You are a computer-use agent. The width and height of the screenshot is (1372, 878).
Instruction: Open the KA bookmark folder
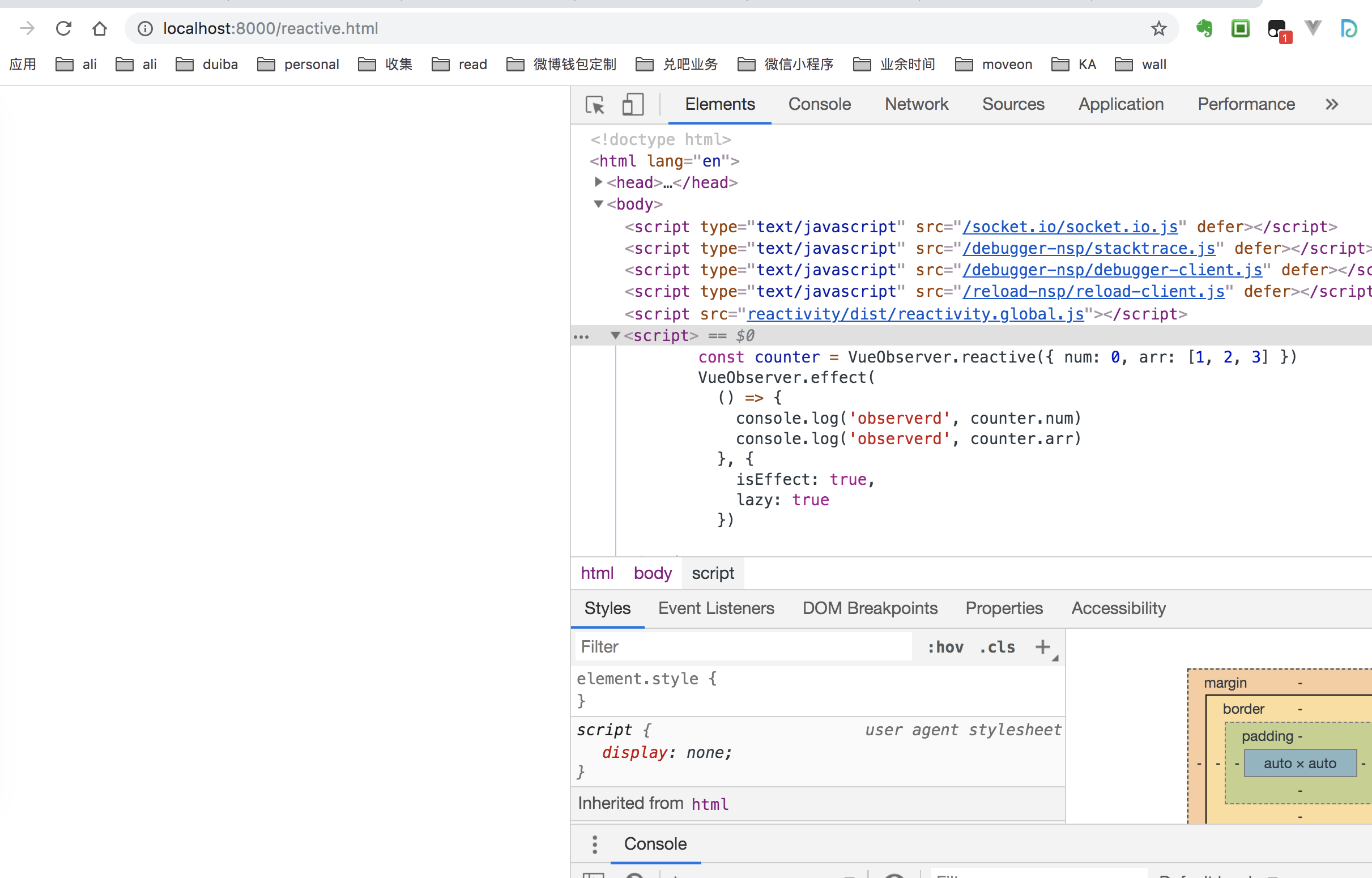(x=1073, y=65)
